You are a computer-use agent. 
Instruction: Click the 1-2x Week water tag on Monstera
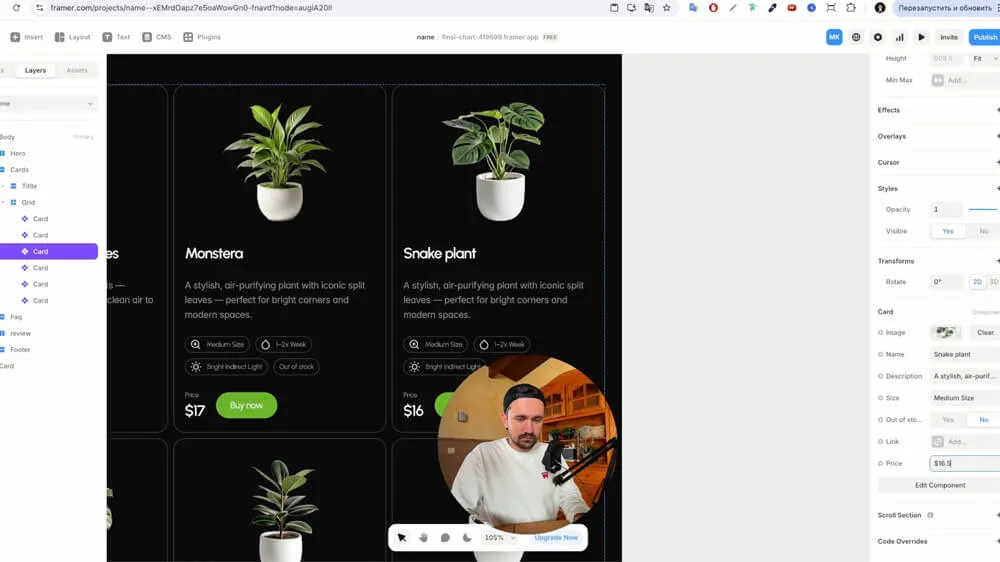click(283, 344)
